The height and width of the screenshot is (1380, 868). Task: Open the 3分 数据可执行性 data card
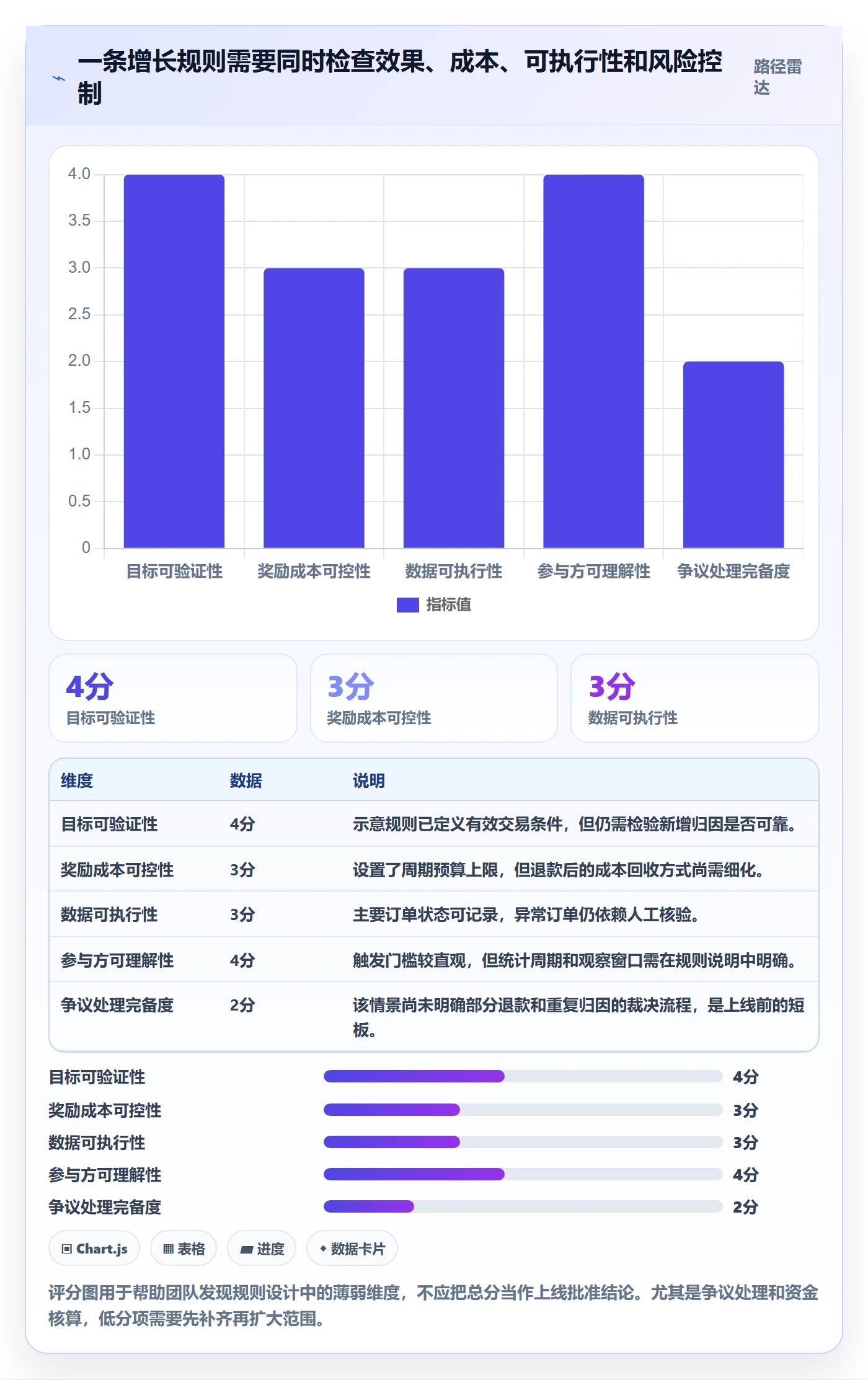pos(695,698)
